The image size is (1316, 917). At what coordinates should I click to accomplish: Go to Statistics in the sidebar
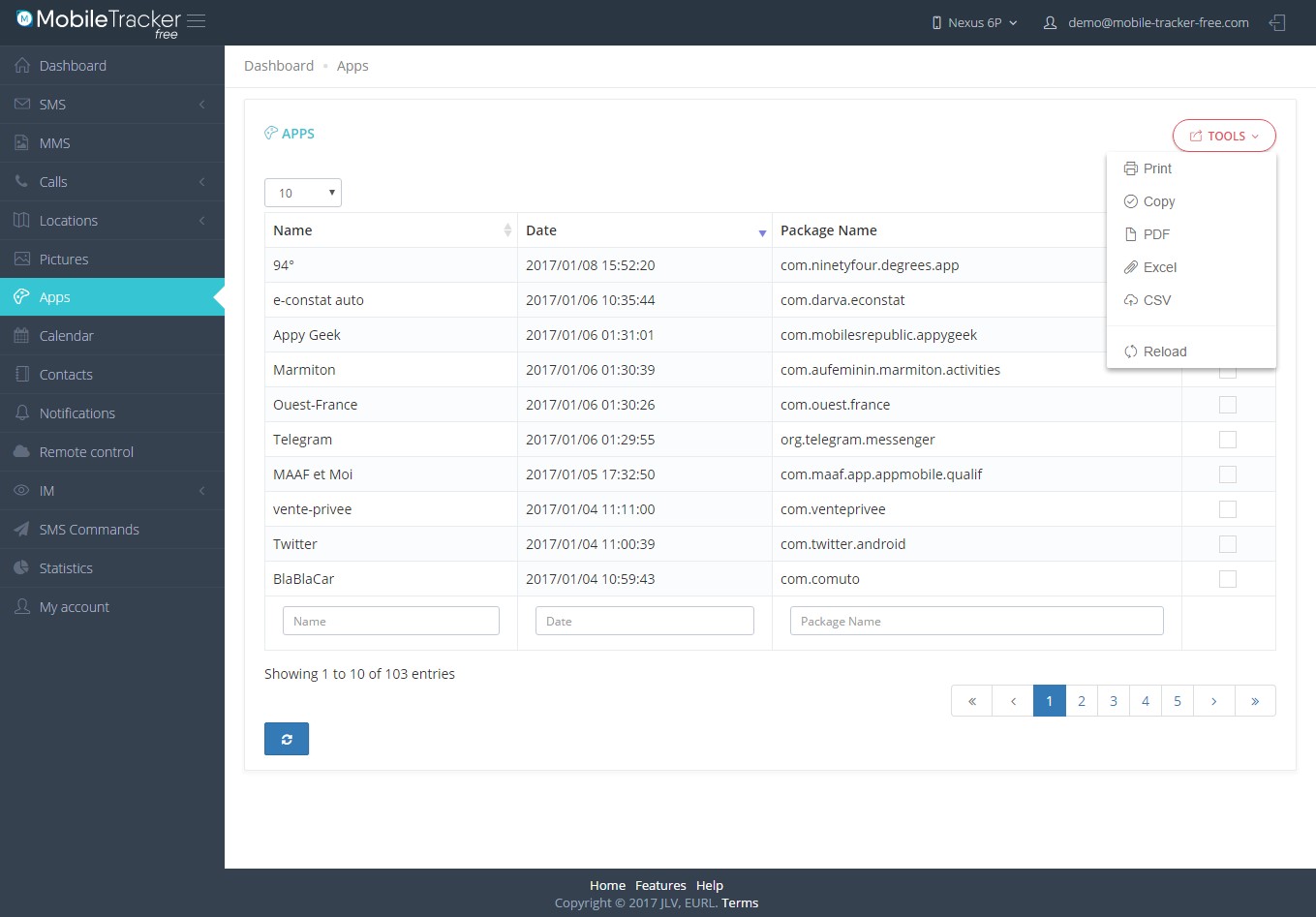coord(66,568)
